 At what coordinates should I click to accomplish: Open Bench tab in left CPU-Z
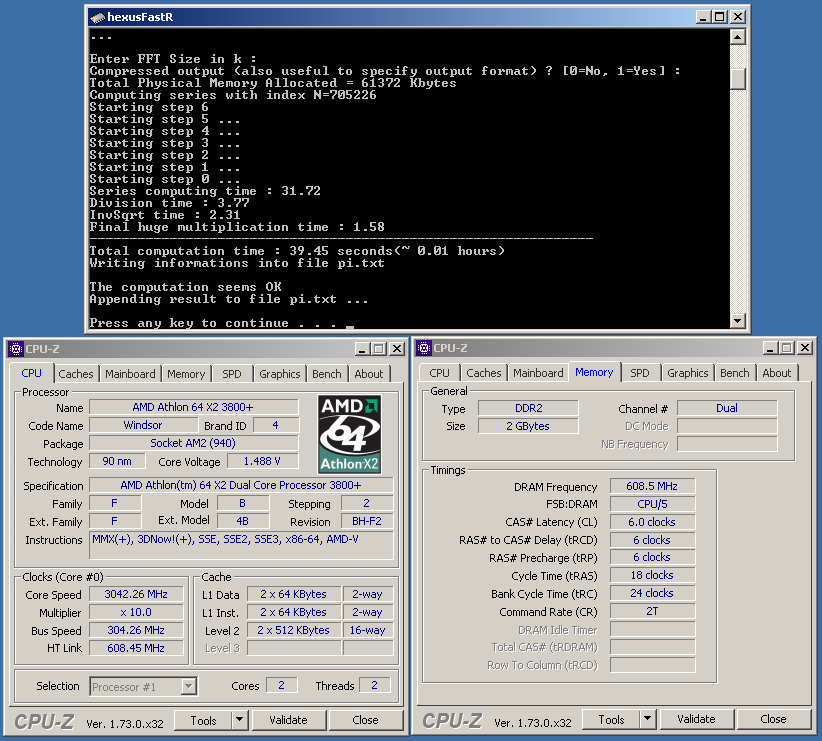[327, 374]
